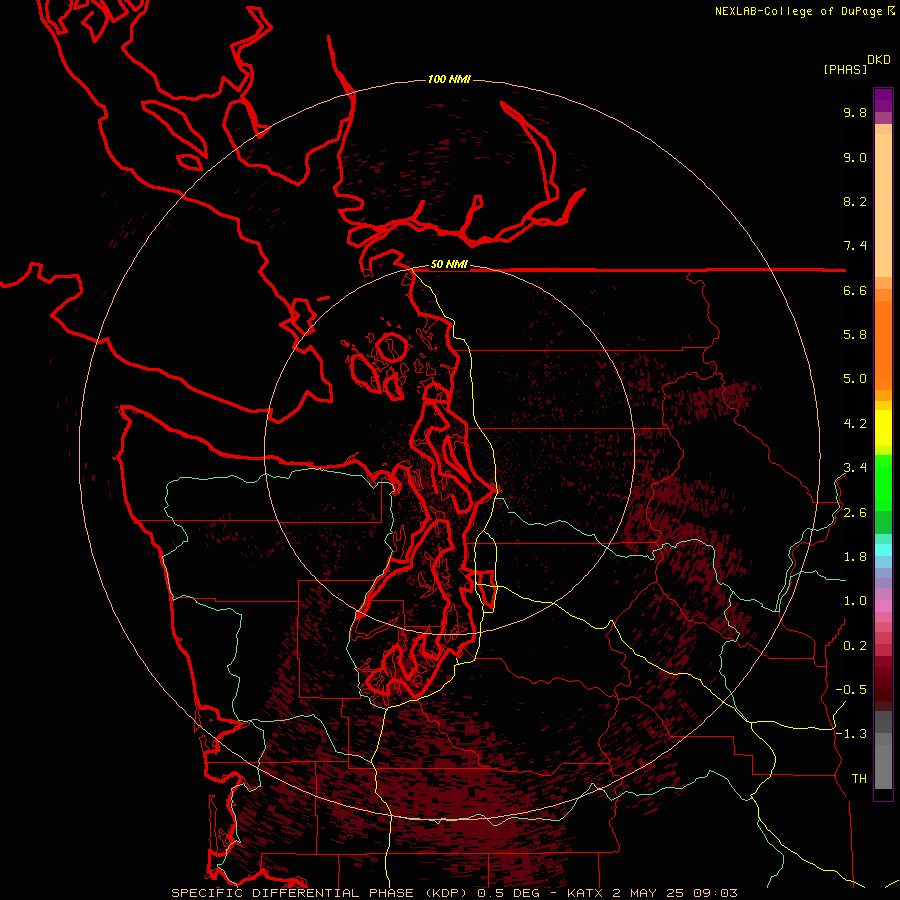Select the TH legend label

click(859, 779)
